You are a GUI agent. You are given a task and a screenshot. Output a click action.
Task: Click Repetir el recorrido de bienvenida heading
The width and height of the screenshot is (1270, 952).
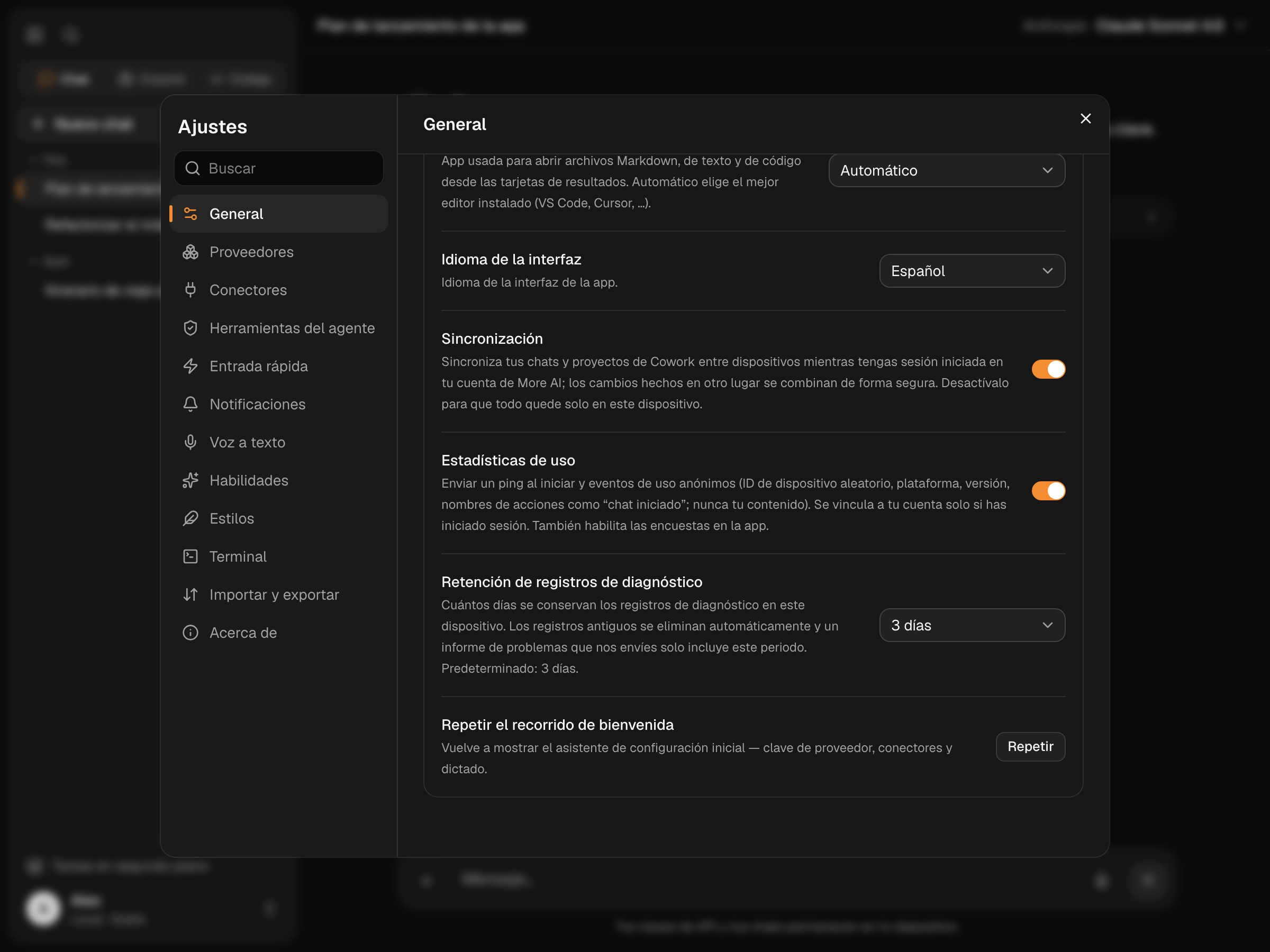(x=557, y=725)
